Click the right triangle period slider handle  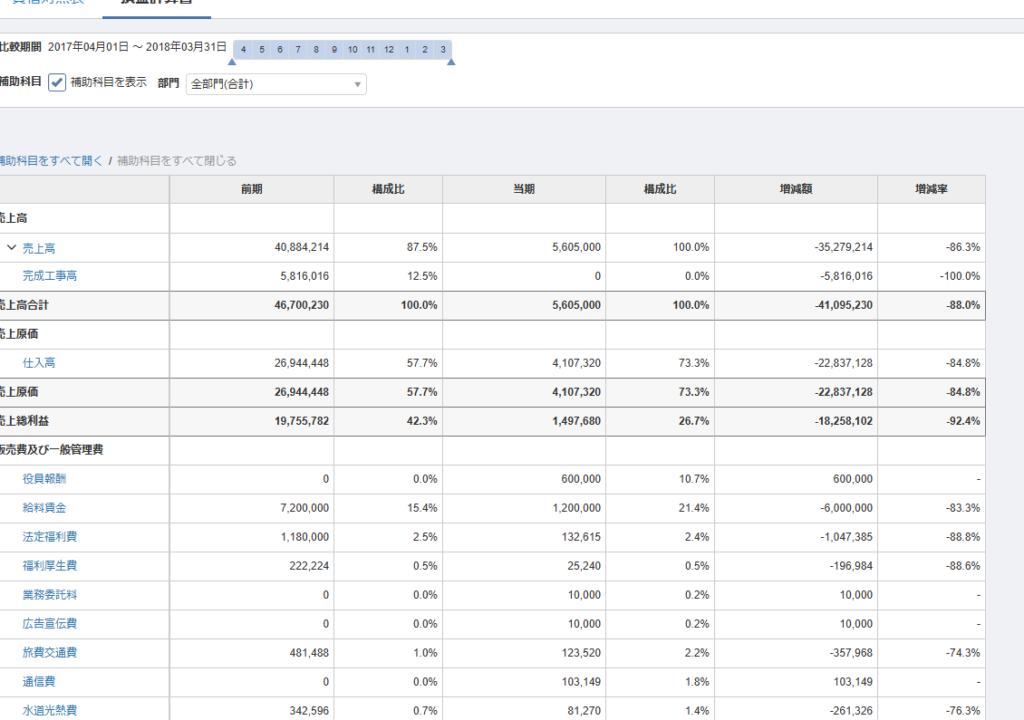451,62
